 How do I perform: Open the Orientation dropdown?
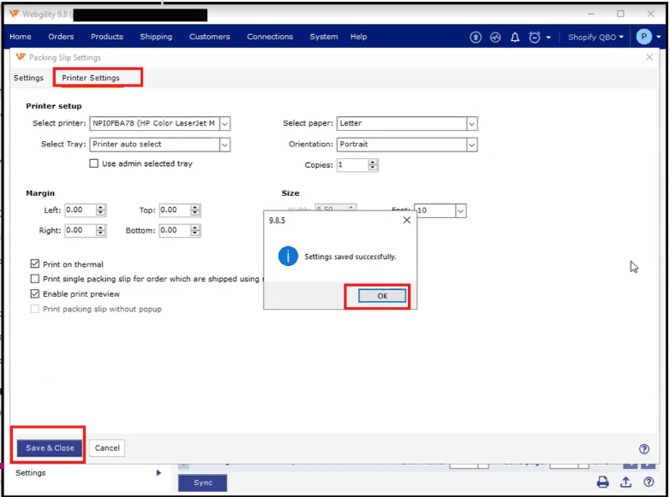tap(471, 144)
